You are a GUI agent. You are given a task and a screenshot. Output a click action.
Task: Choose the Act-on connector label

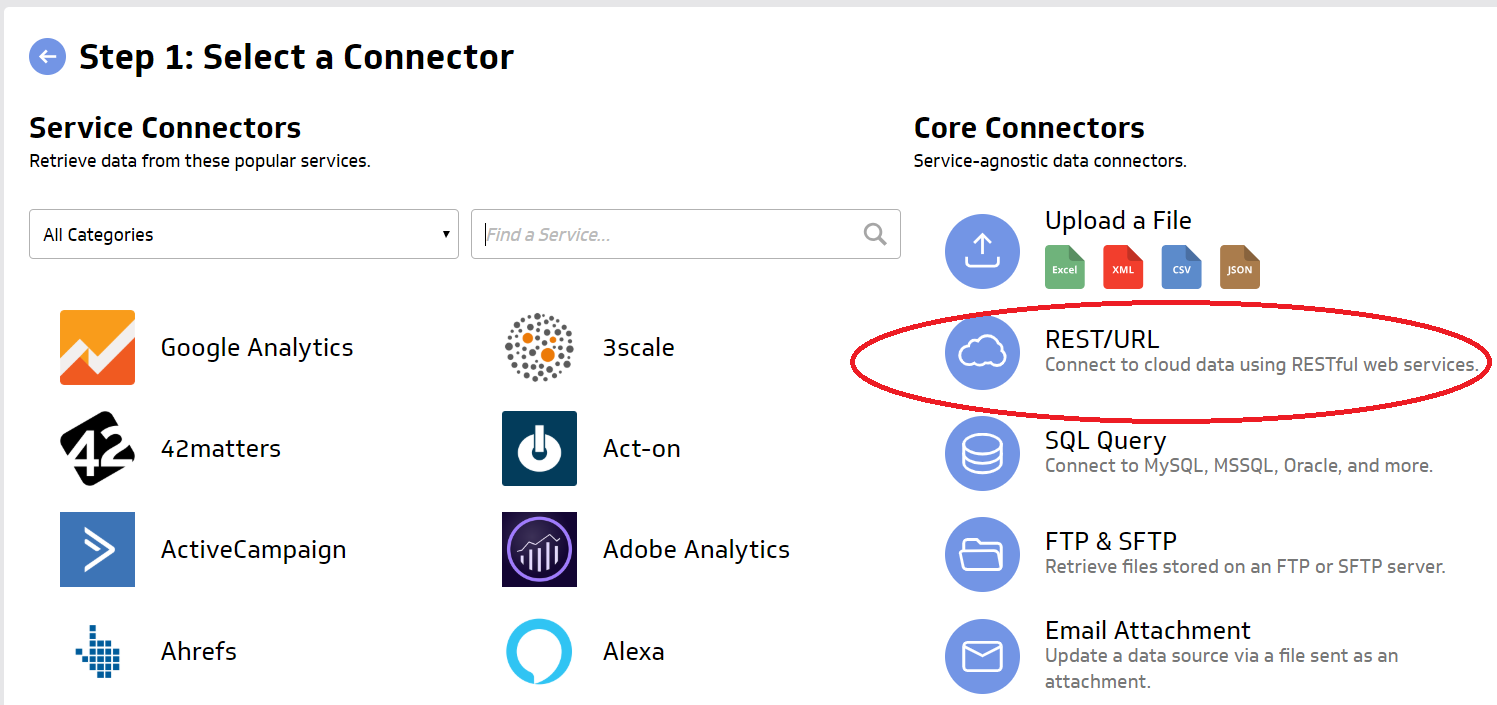(642, 449)
